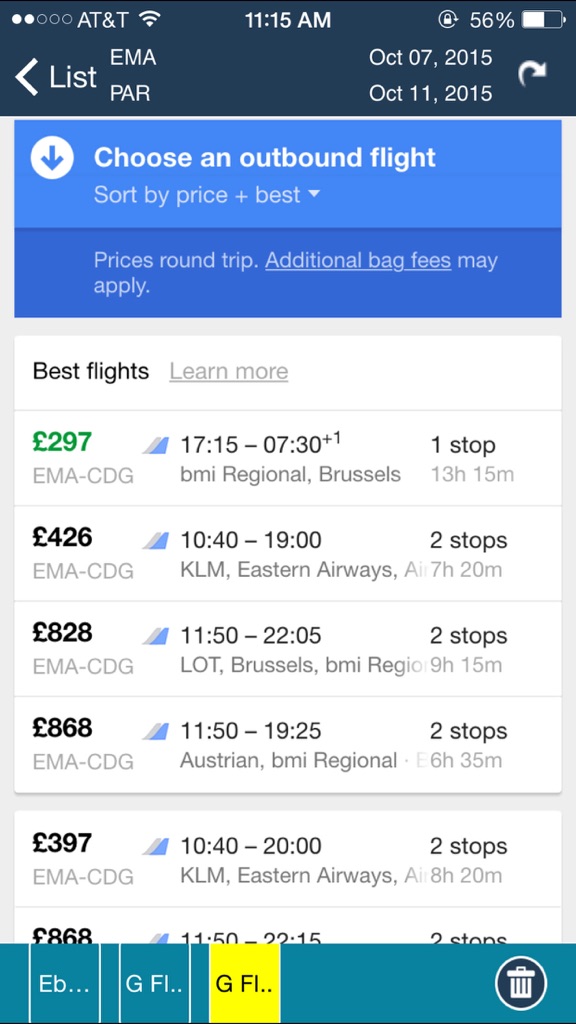Open the Additional bag fees link
Image resolution: width=576 pixels, height=1024 pixels.
coord(358,261)
